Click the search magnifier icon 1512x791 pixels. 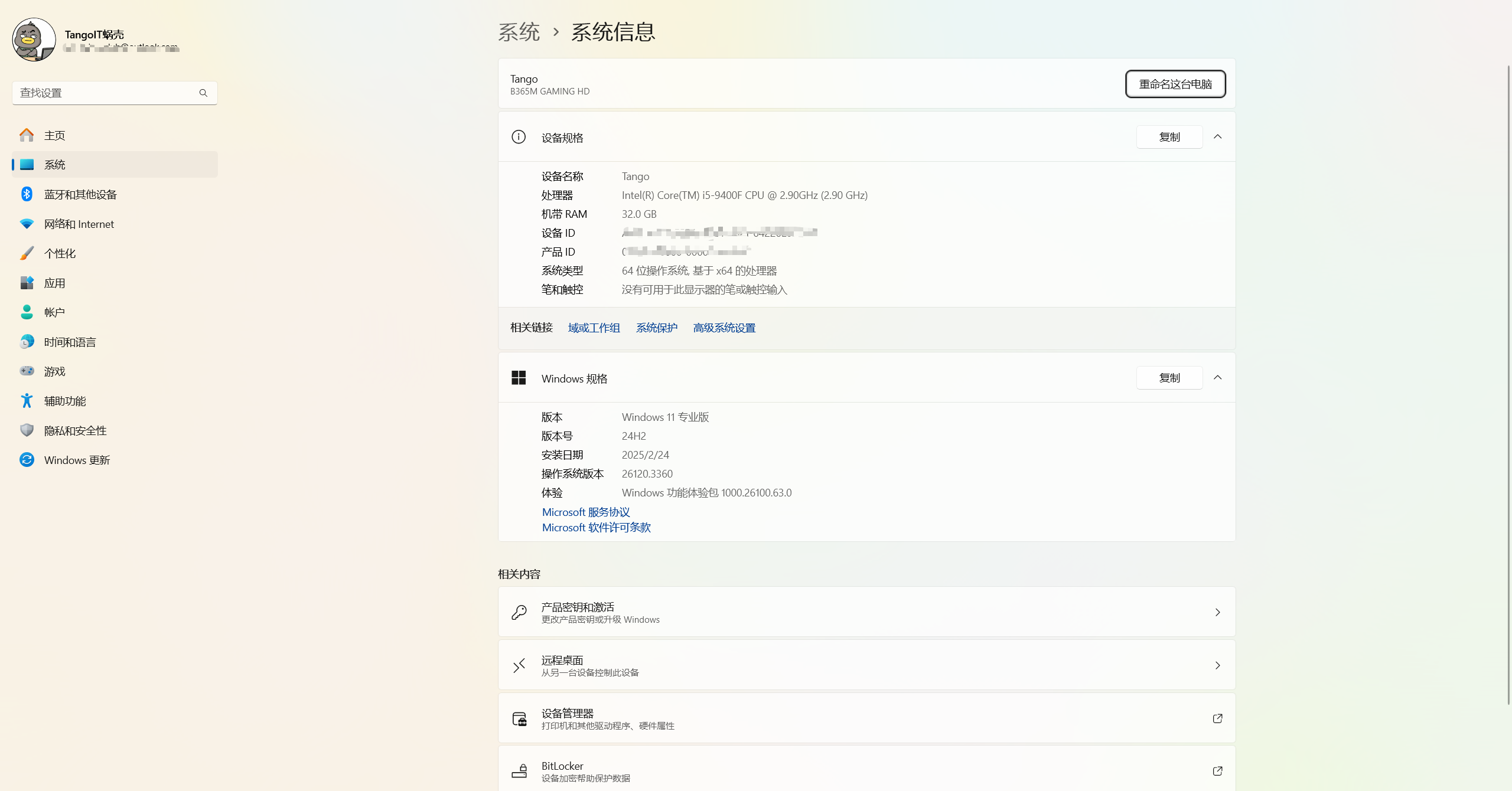pos(203,93)
